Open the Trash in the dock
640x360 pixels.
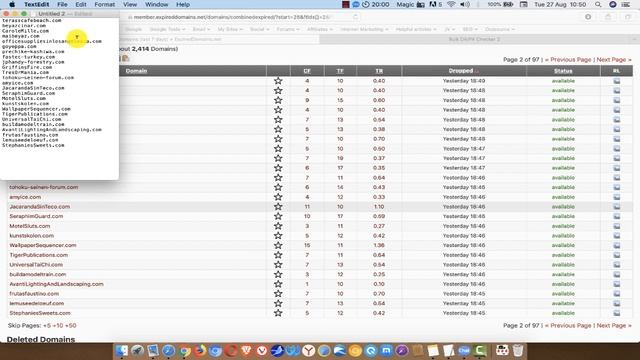518,350
